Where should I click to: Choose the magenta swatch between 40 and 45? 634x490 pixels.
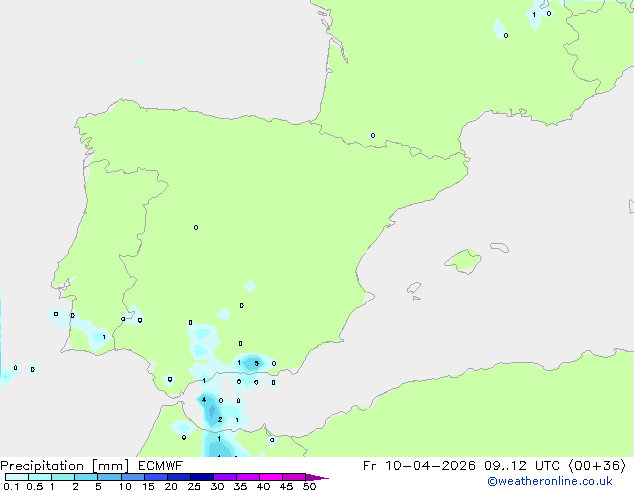271,477
